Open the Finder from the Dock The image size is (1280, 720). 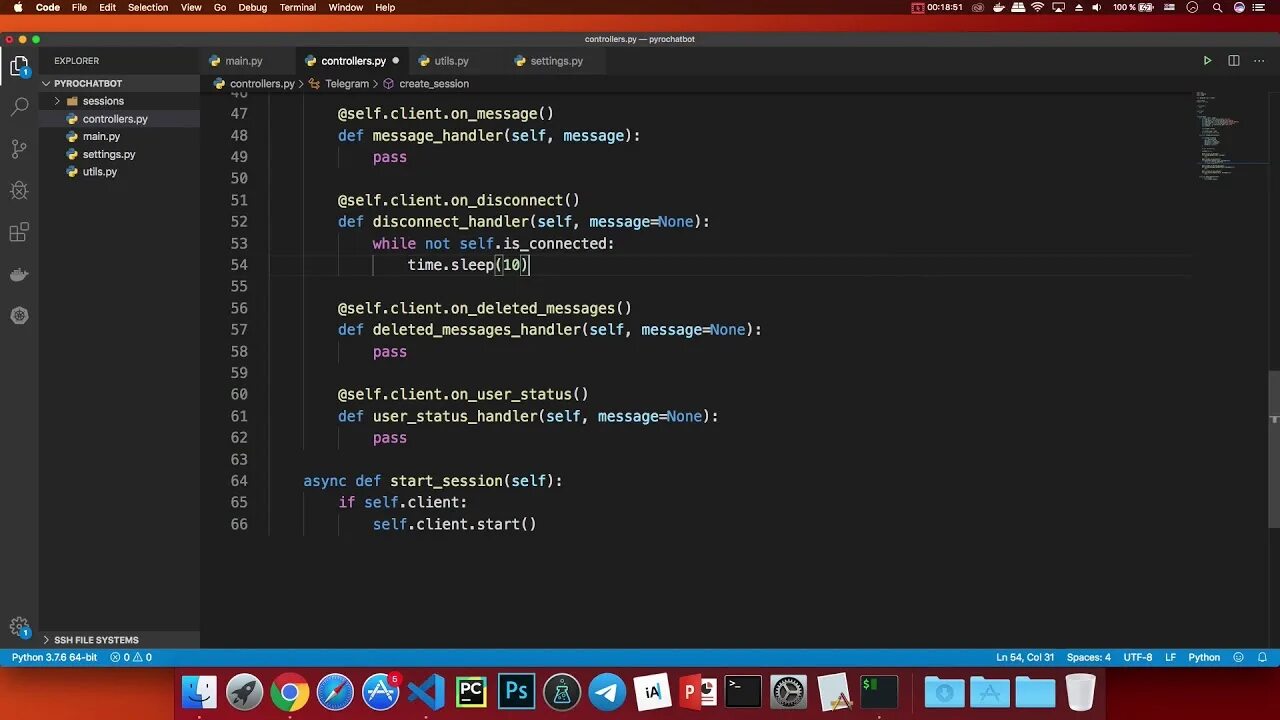199,692
